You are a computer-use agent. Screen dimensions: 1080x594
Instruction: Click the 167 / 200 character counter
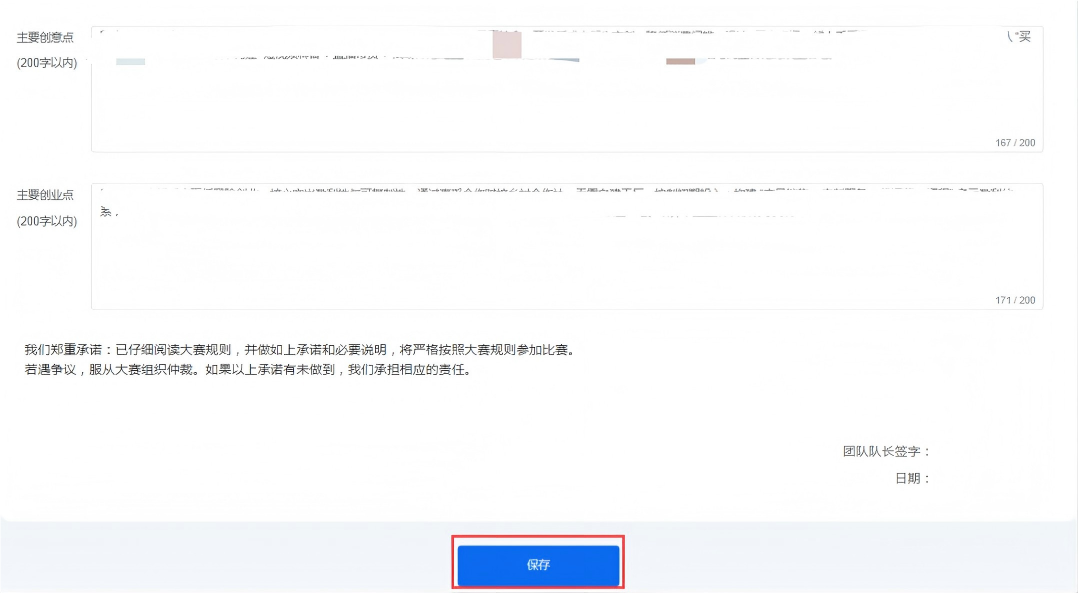[x=1014, y=143]
